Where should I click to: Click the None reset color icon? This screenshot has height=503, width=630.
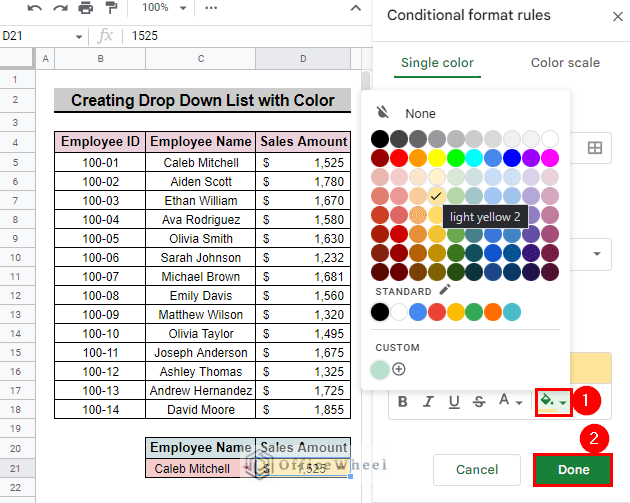(x=382, y=112)
